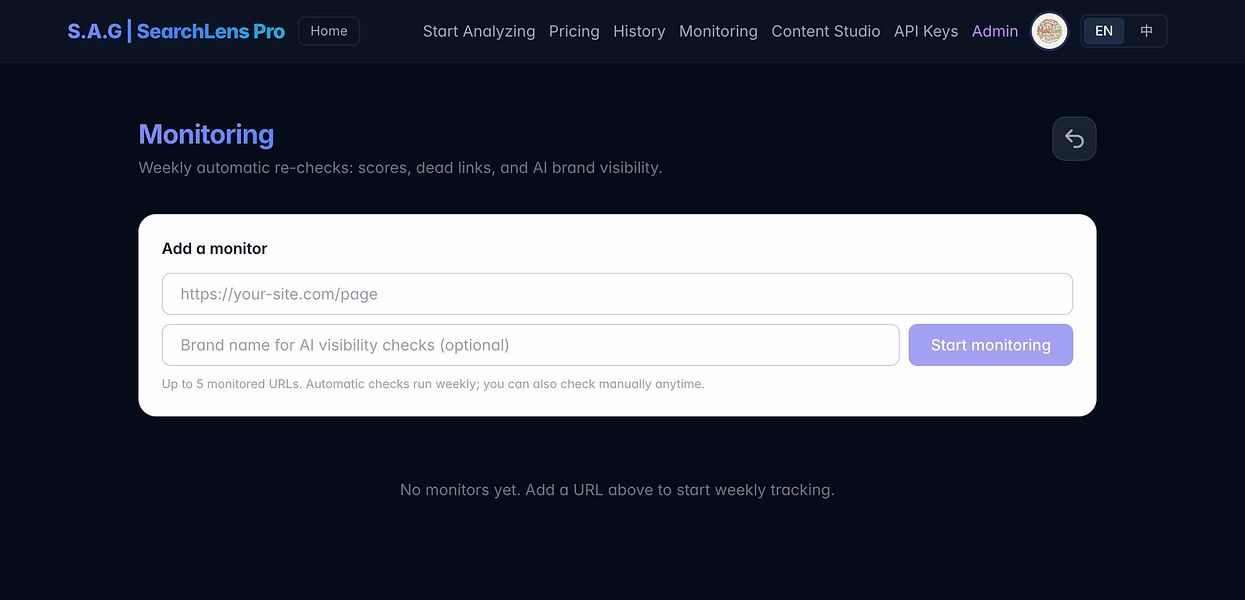This screenshot has width=1245, height=600.
Task: Click the 'Up to 5 monitored URLs' note
Action: click(x=433, y=384)
